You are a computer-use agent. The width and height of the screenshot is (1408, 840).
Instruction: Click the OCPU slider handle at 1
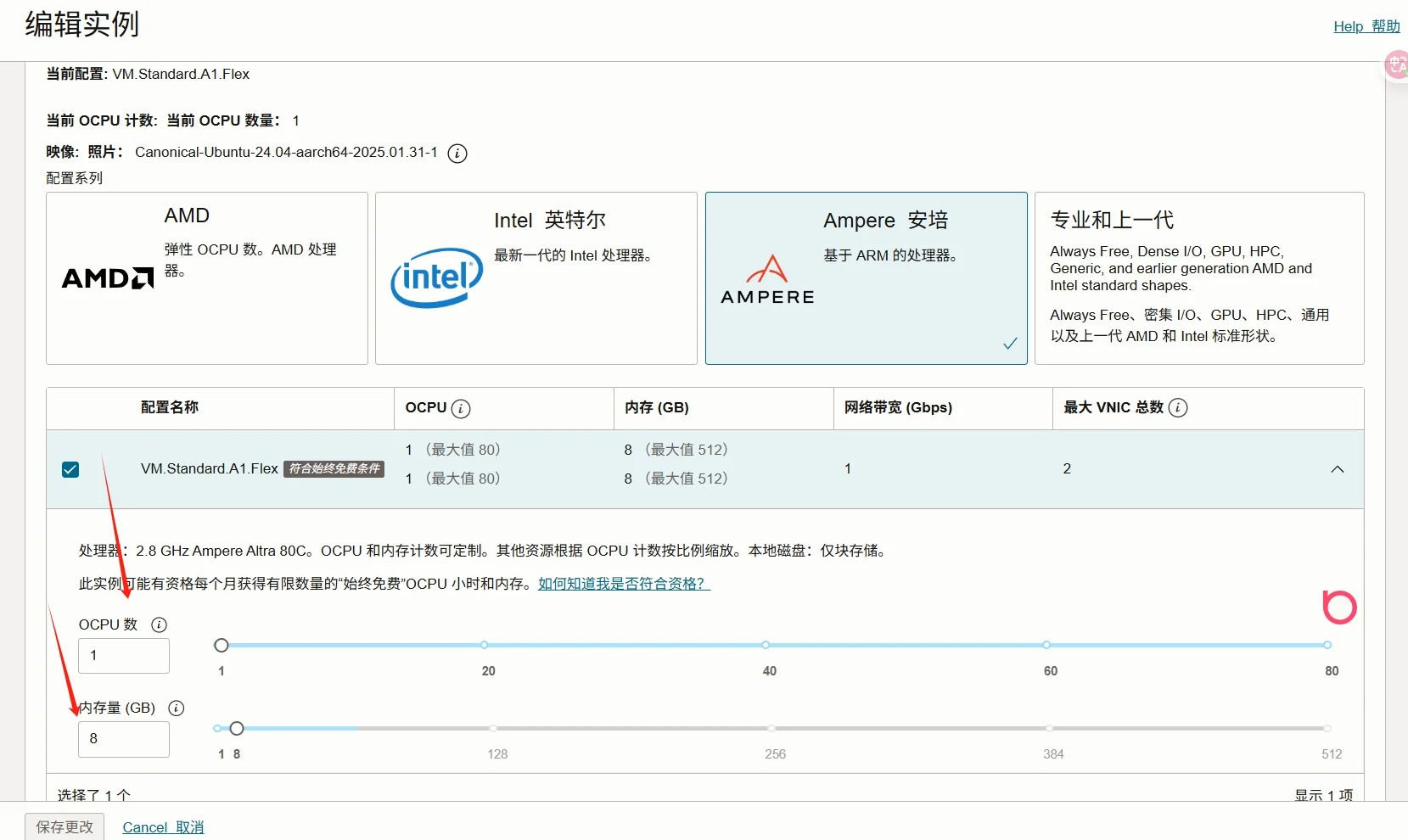(222, 646)
